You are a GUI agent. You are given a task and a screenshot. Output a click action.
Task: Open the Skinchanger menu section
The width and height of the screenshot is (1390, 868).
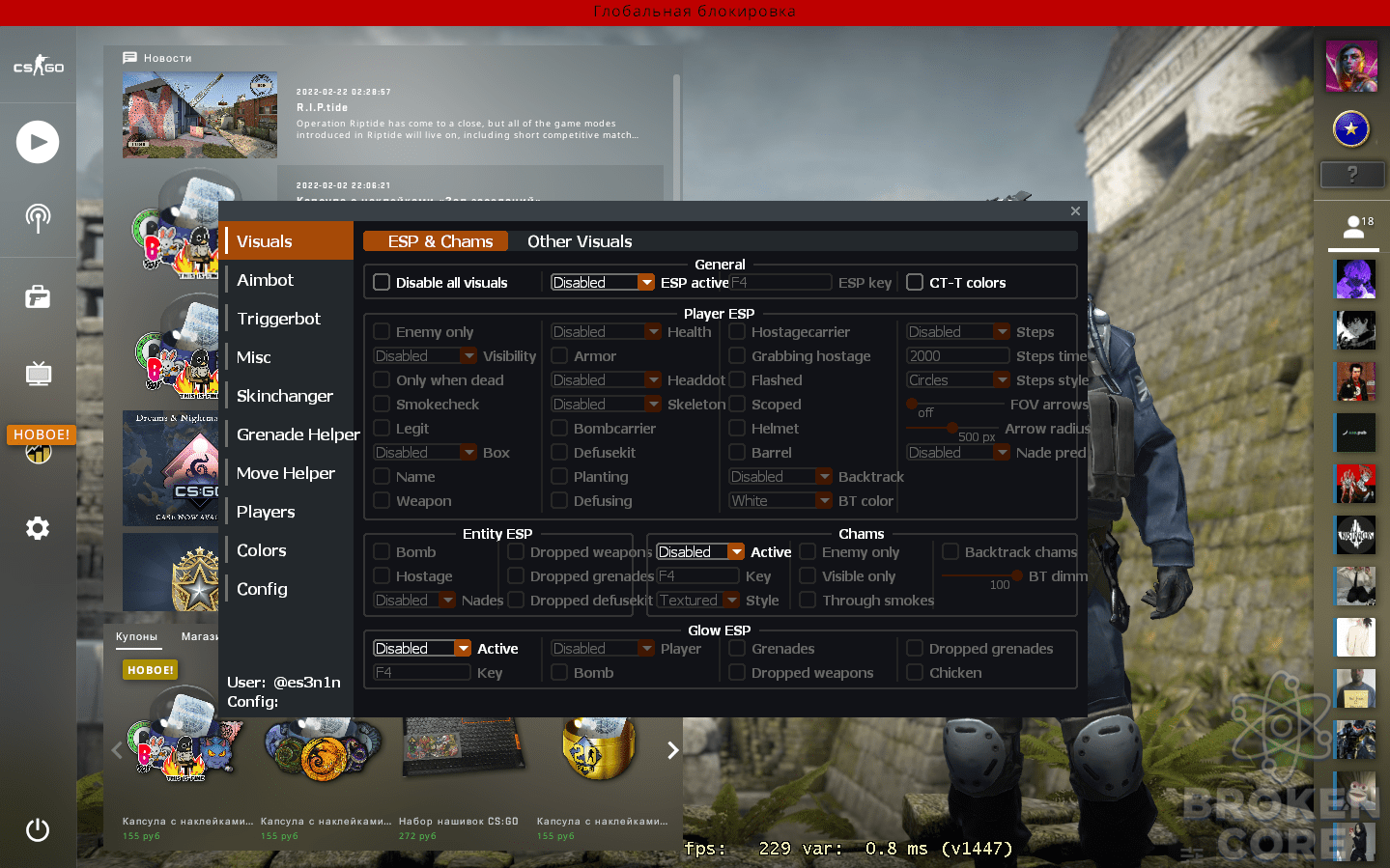(x=285, y=395)
